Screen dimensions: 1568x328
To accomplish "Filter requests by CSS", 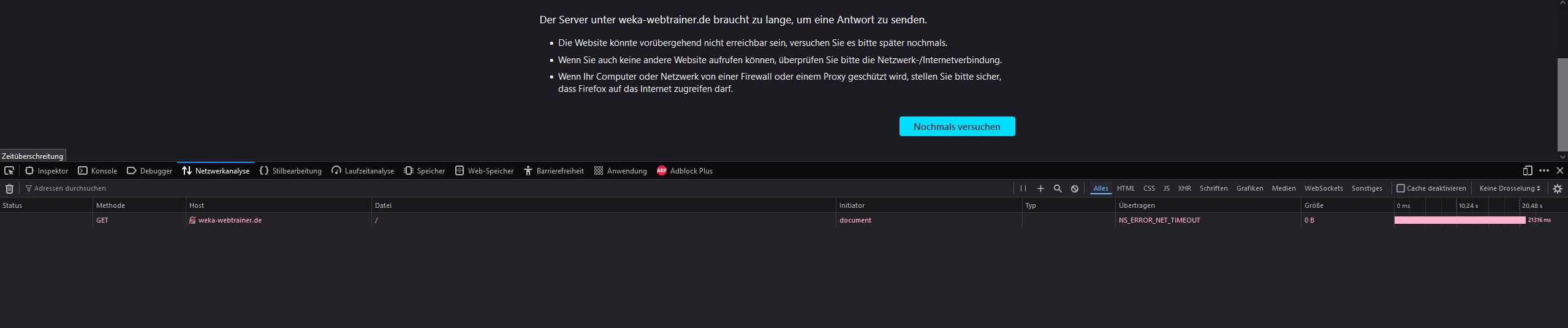I will pos(1149,189).
